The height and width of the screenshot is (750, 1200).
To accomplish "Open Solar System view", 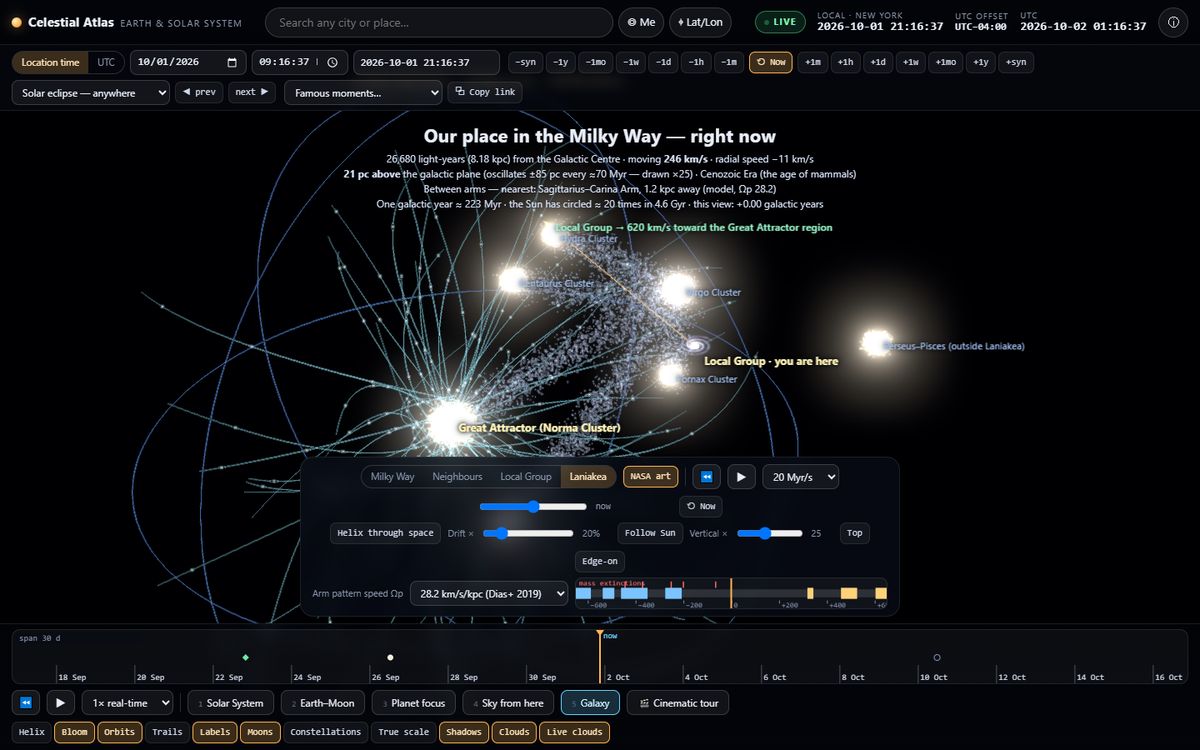I will [230, 703].
